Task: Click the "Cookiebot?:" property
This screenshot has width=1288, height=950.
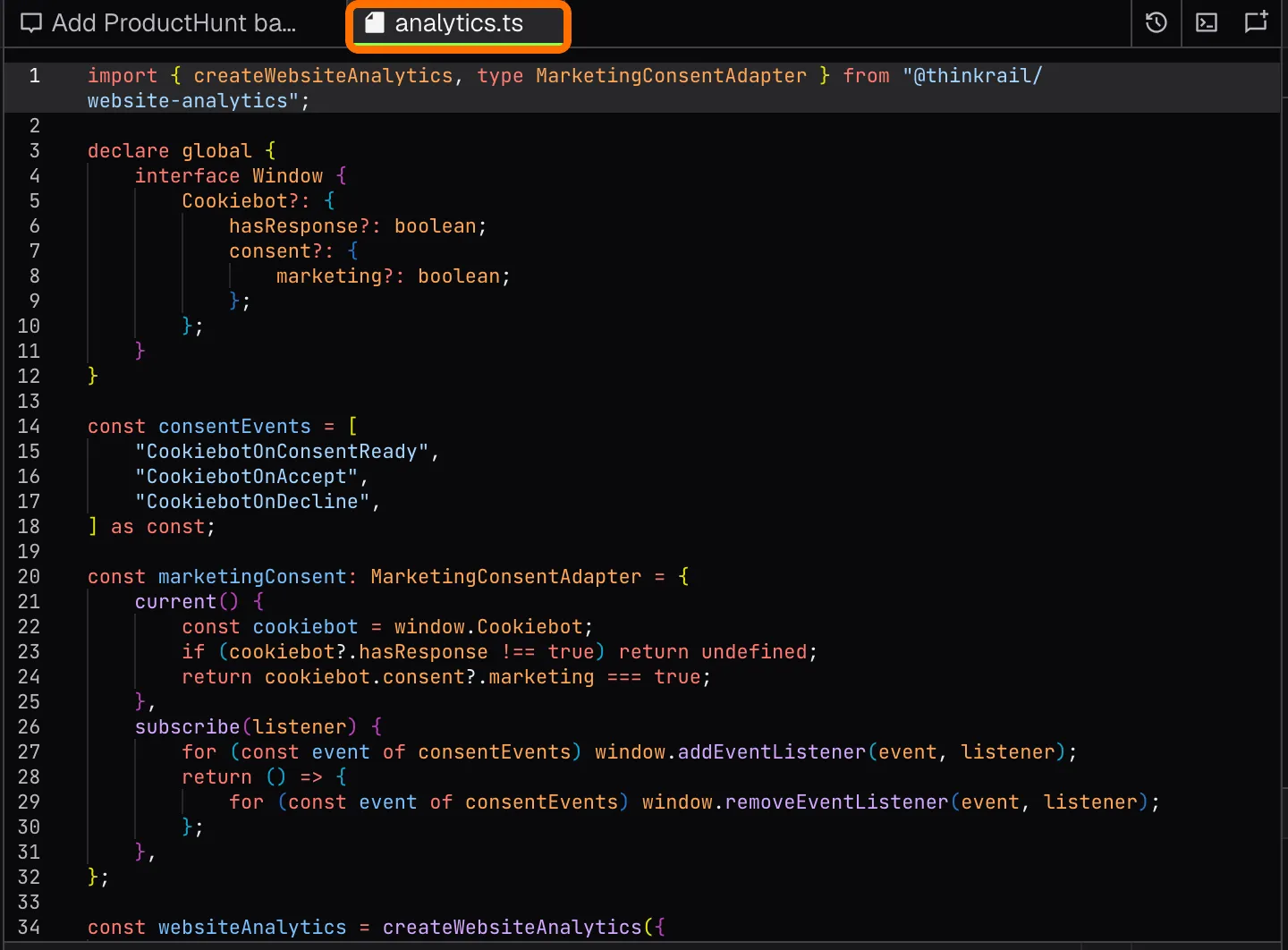Action: pyautogui.click(x=246, y=201)
